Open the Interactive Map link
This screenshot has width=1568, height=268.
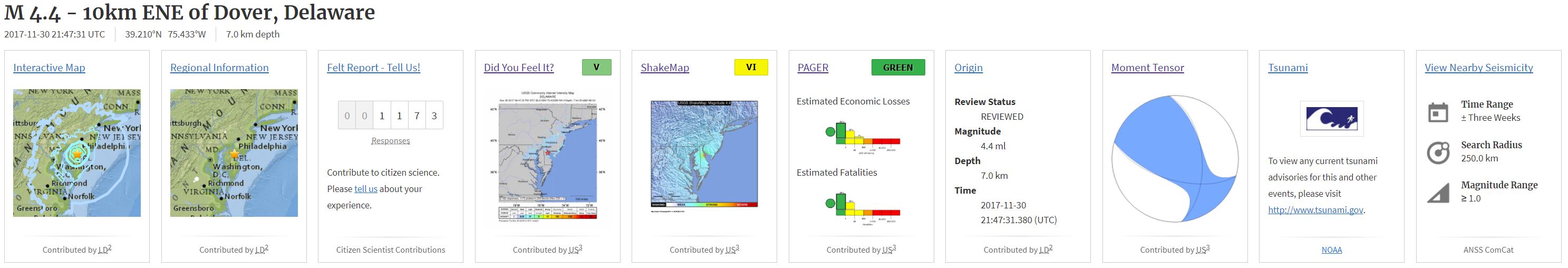(x=50, y=68)
